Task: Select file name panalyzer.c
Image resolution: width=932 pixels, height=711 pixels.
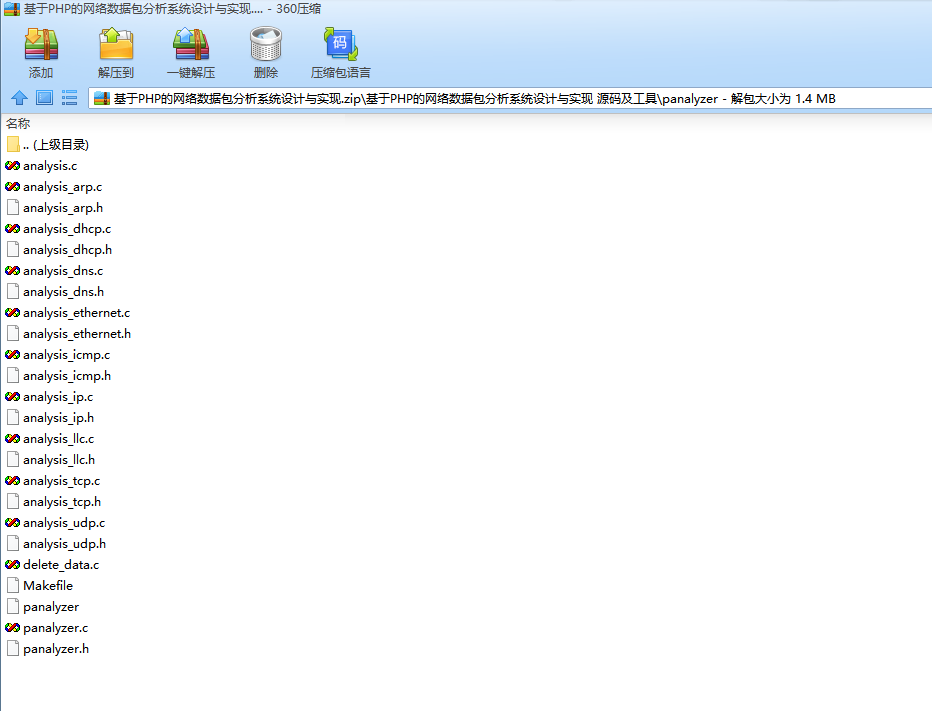Action: (55, 628)
